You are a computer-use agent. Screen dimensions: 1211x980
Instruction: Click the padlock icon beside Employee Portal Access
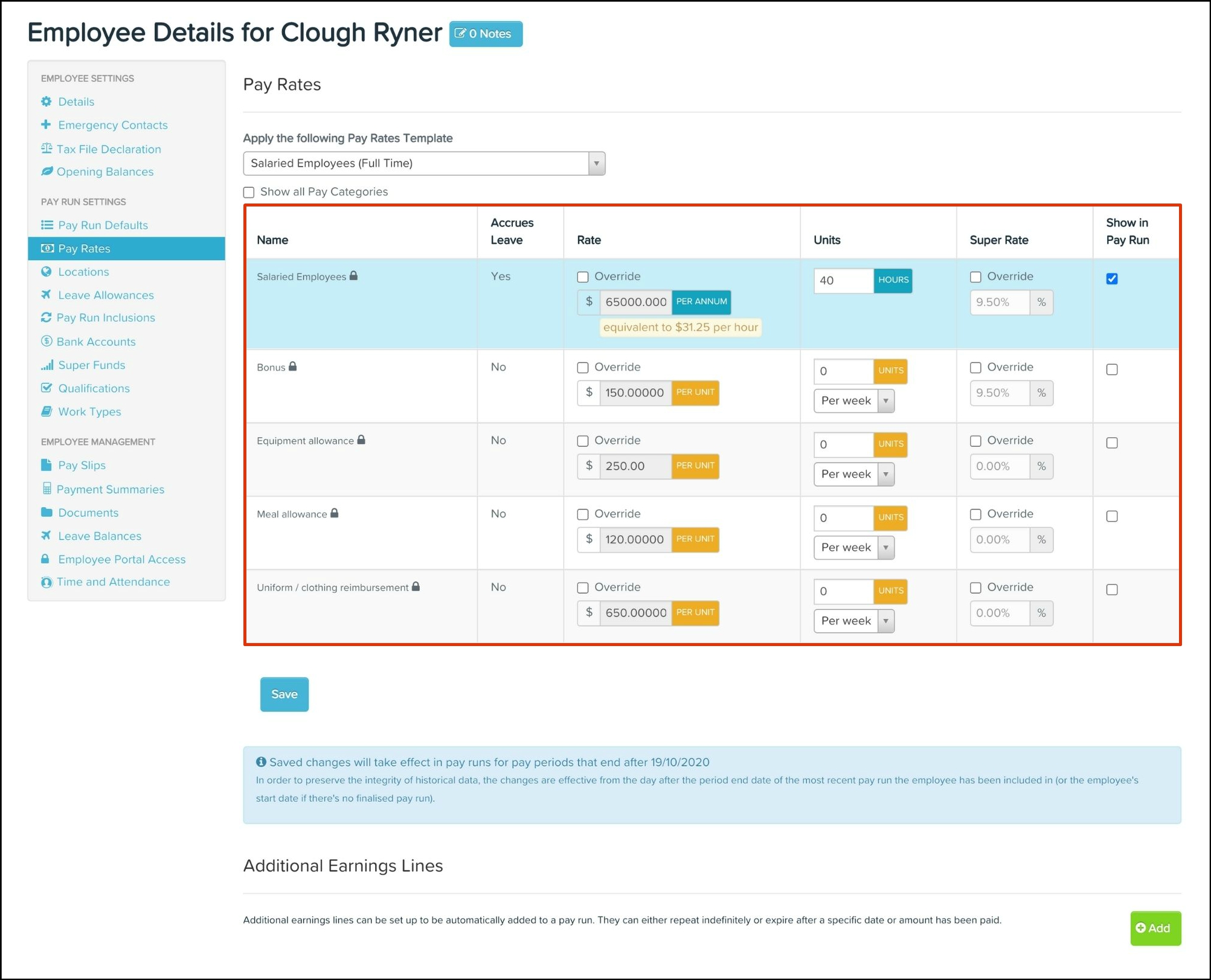[x=45, y=559]
